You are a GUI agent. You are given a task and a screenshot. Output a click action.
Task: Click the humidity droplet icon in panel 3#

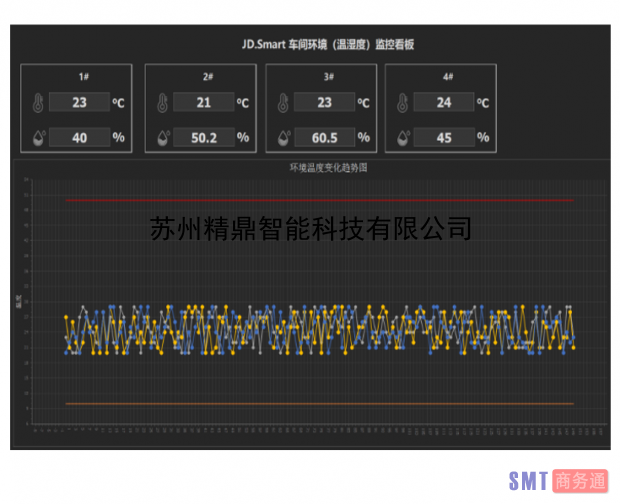[x=283, y=138]
